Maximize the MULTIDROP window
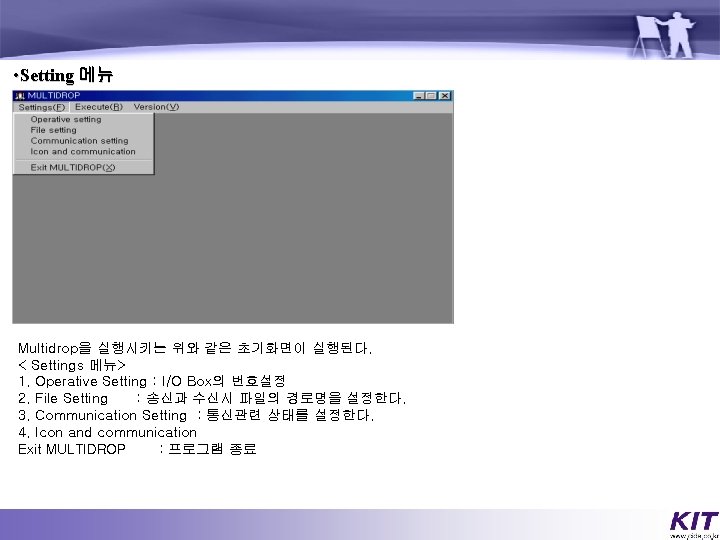 [431, 96]
